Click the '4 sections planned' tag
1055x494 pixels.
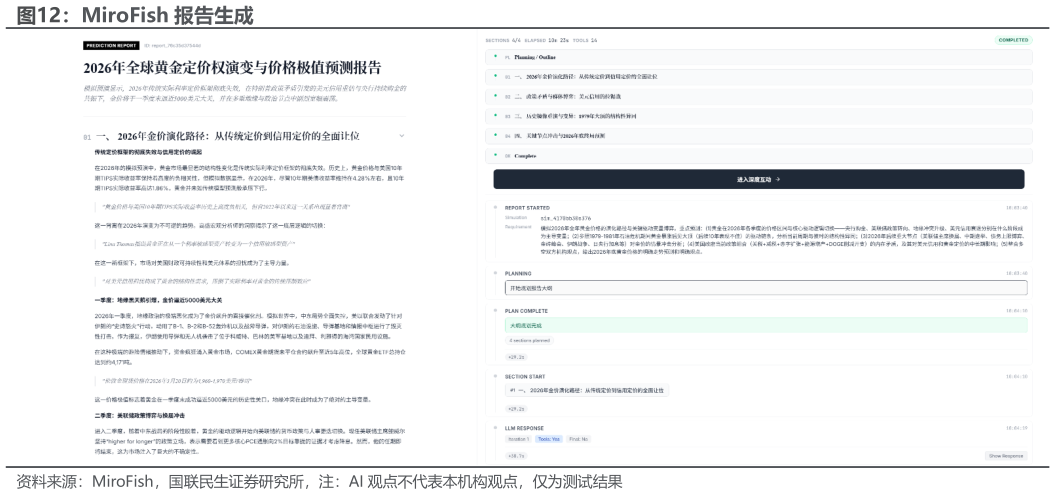tap(529, 341)
